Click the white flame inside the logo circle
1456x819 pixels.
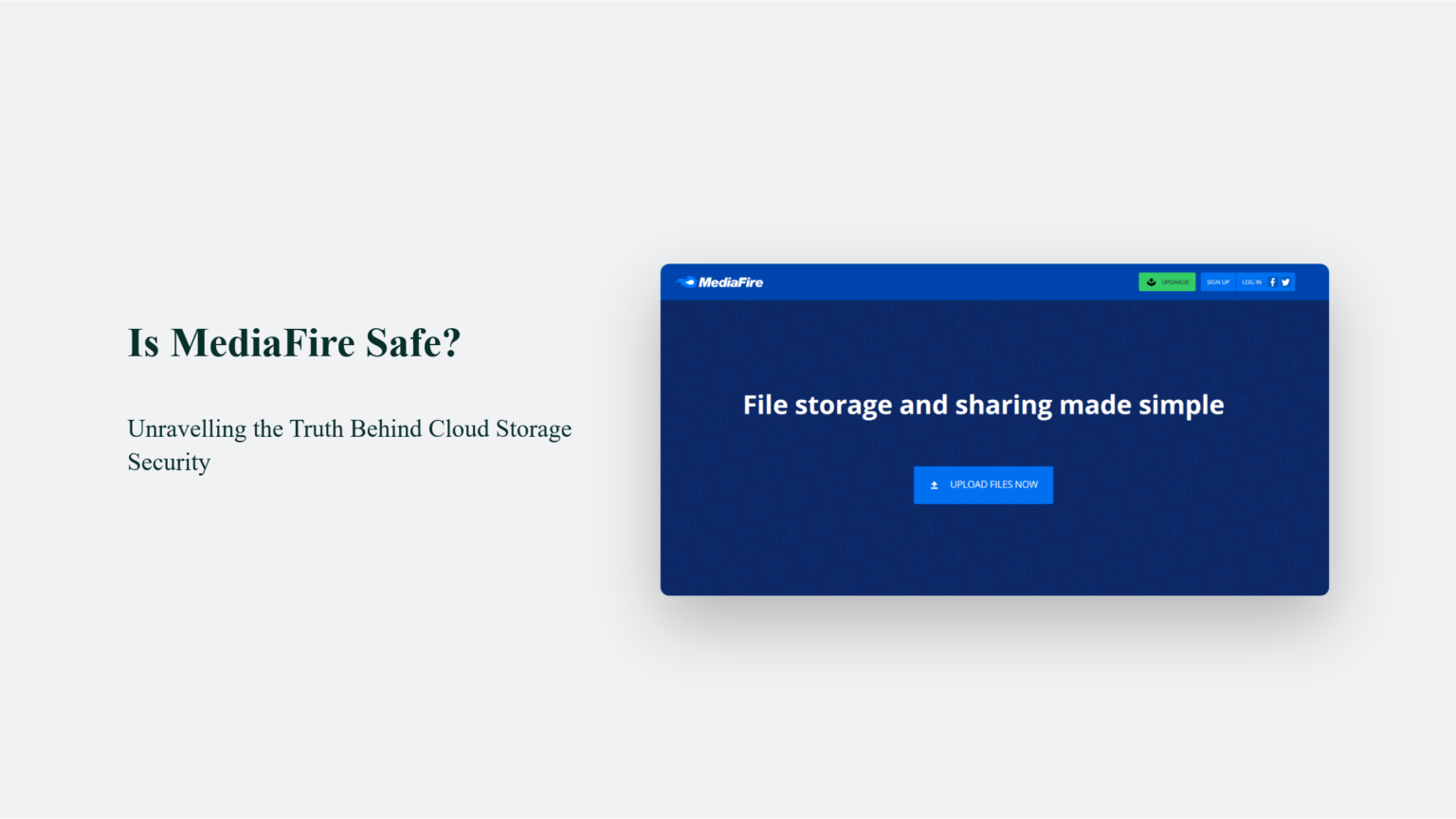click(x=692, y=282)
